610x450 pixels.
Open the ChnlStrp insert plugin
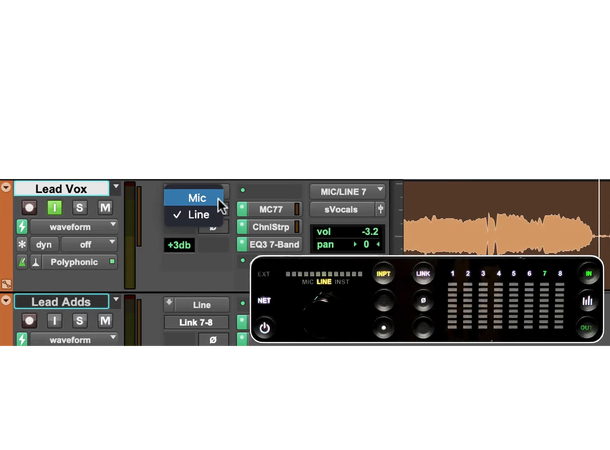click(274, 227)
